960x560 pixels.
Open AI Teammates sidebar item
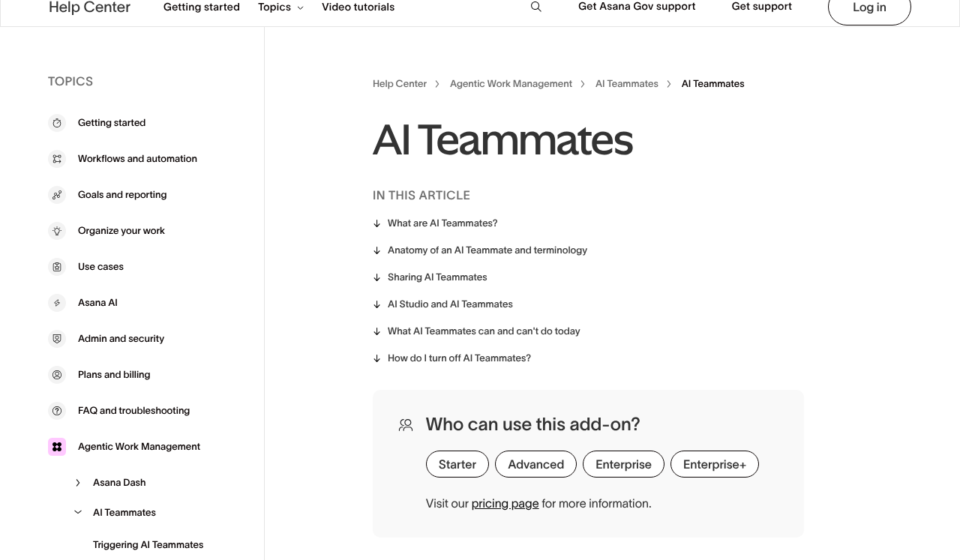pos(124,513)
